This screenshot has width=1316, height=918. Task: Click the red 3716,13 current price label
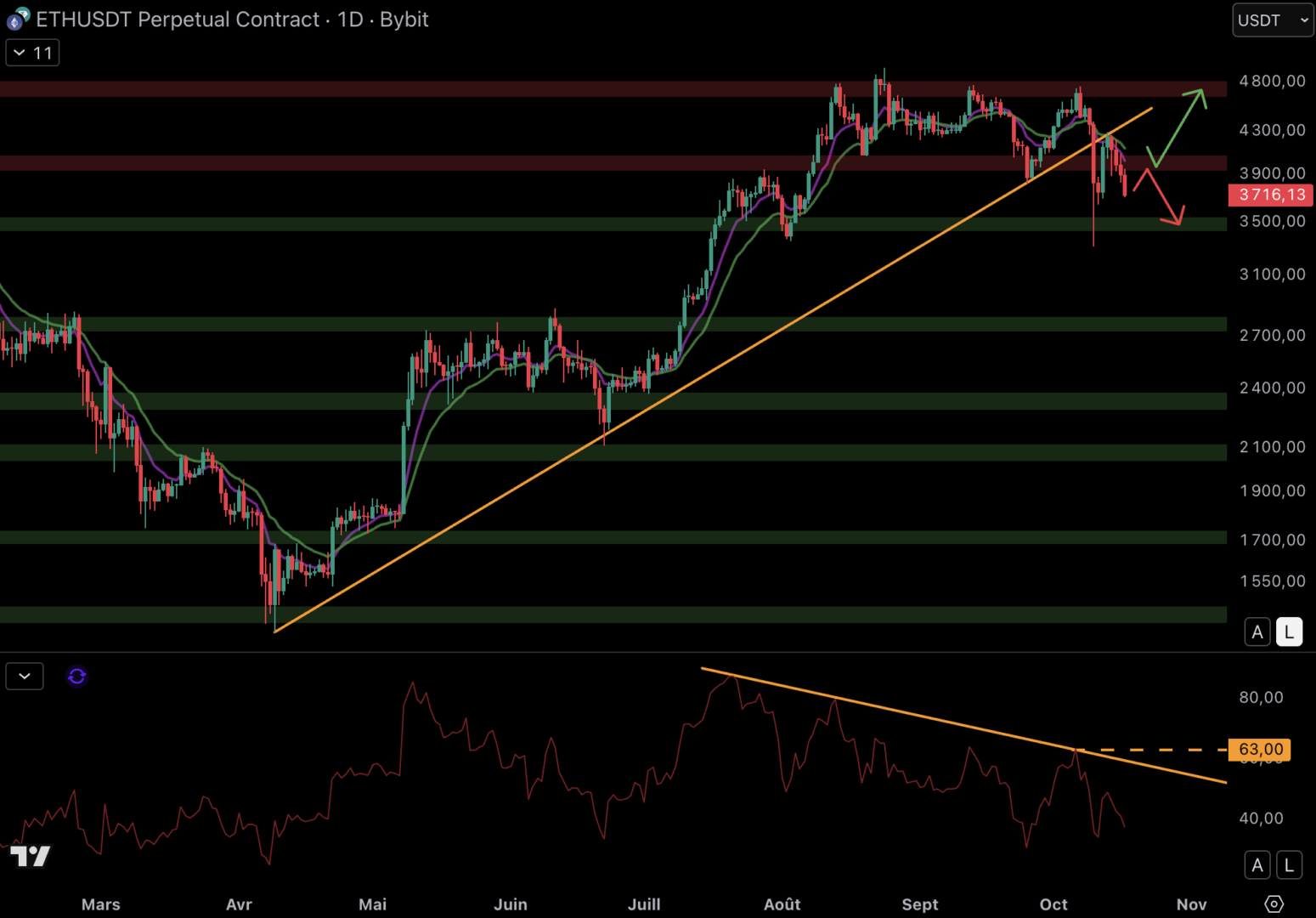[x=1271, y=195]
